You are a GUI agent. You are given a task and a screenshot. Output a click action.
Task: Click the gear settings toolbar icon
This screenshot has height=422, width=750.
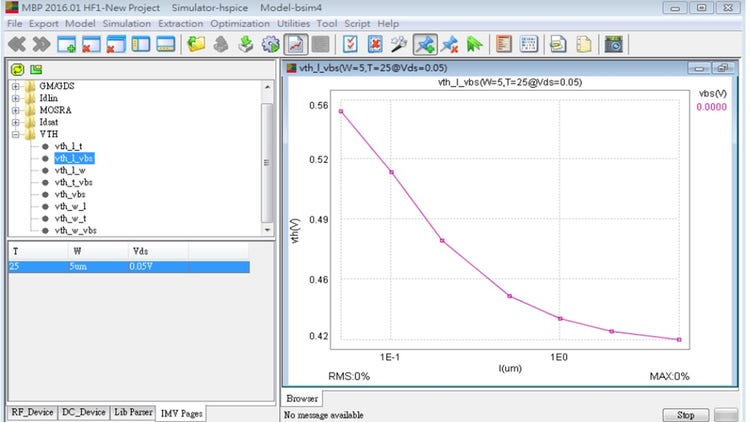coord(269,44)
